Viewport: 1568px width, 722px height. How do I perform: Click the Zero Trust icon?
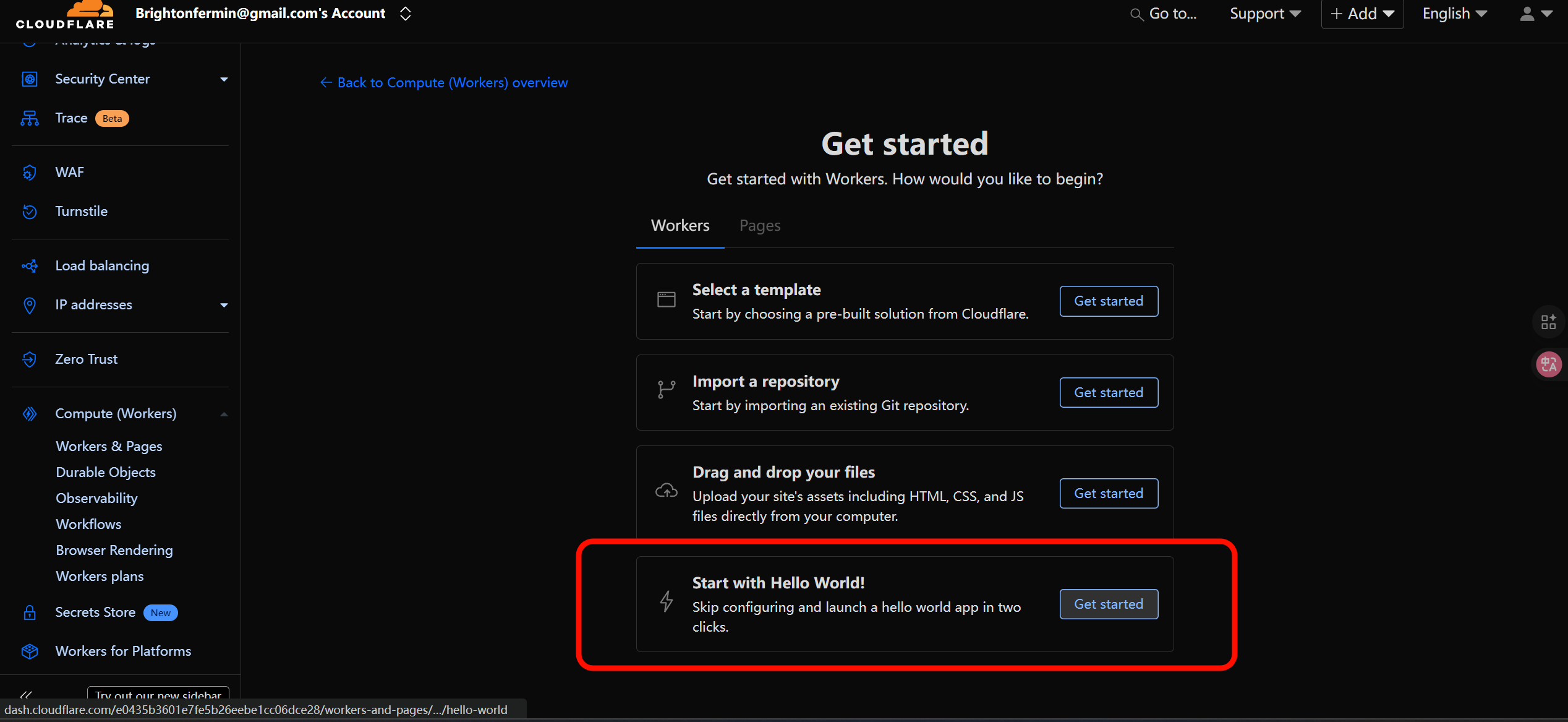pos(30,359)
